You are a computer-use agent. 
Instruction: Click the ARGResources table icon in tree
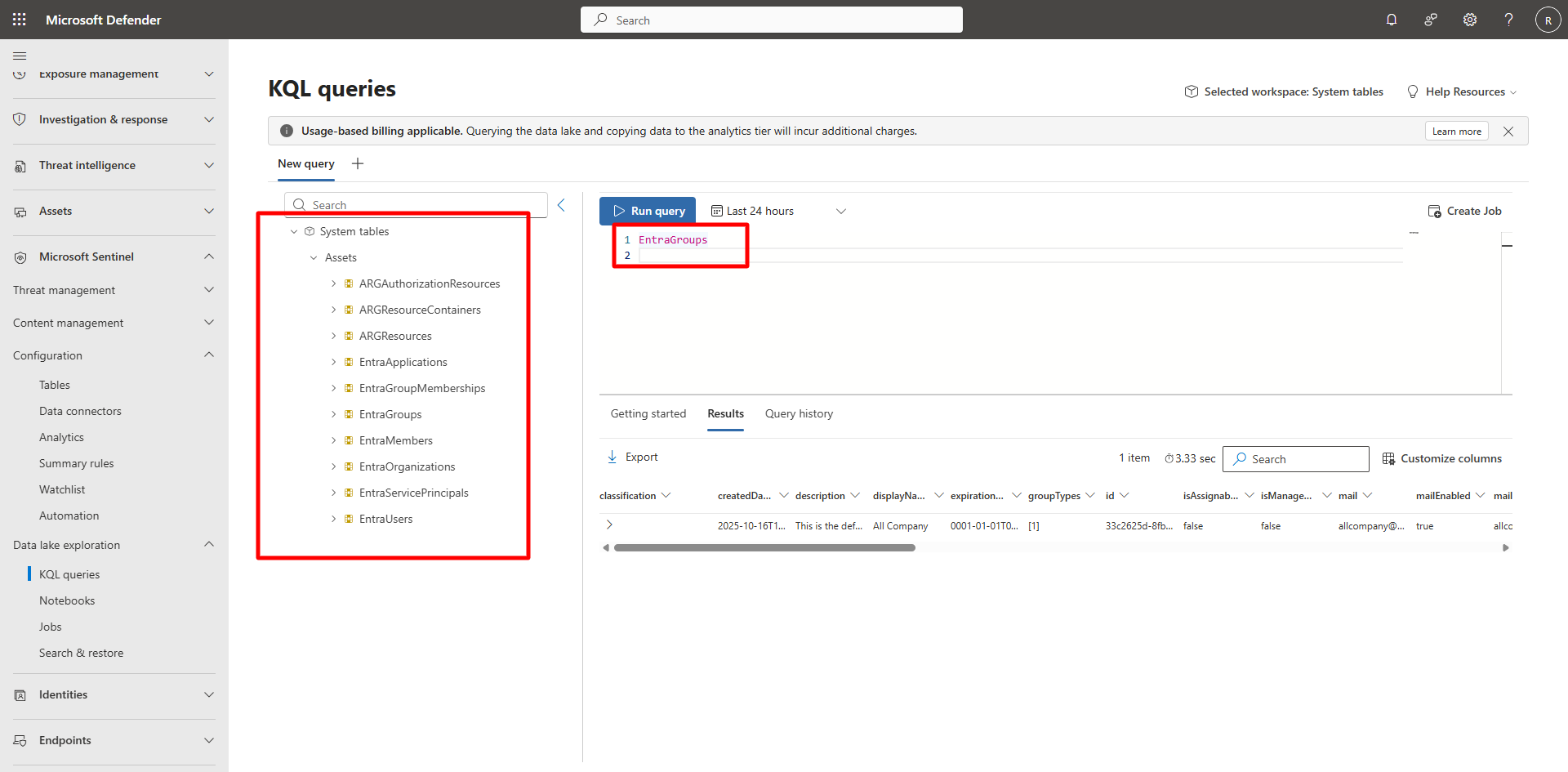coord(349,336)
